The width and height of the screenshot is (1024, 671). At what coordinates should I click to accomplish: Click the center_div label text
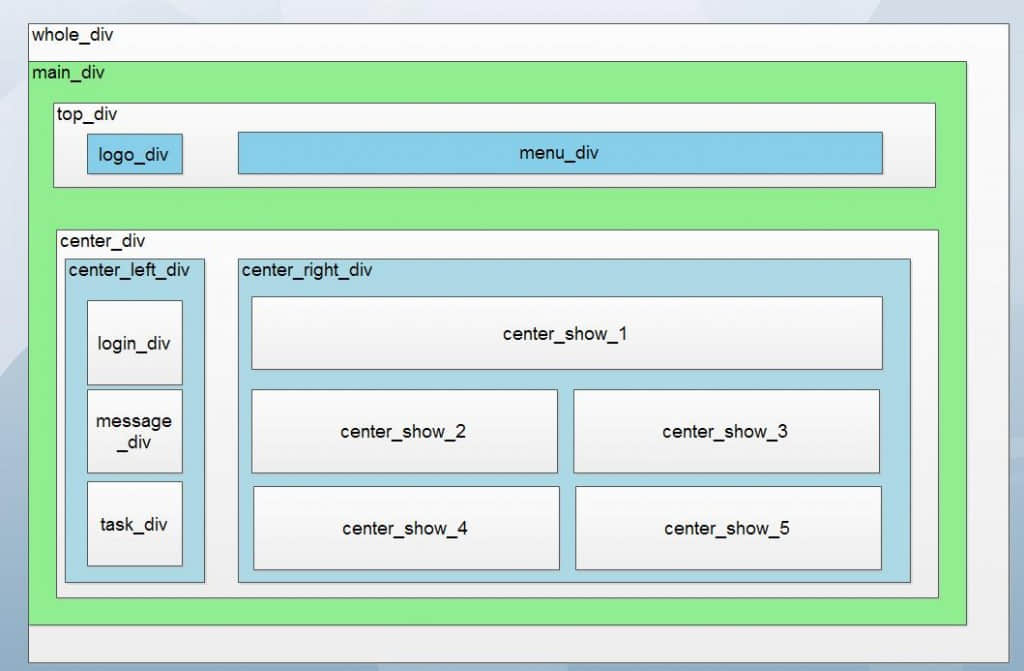[x=102, y=241]
